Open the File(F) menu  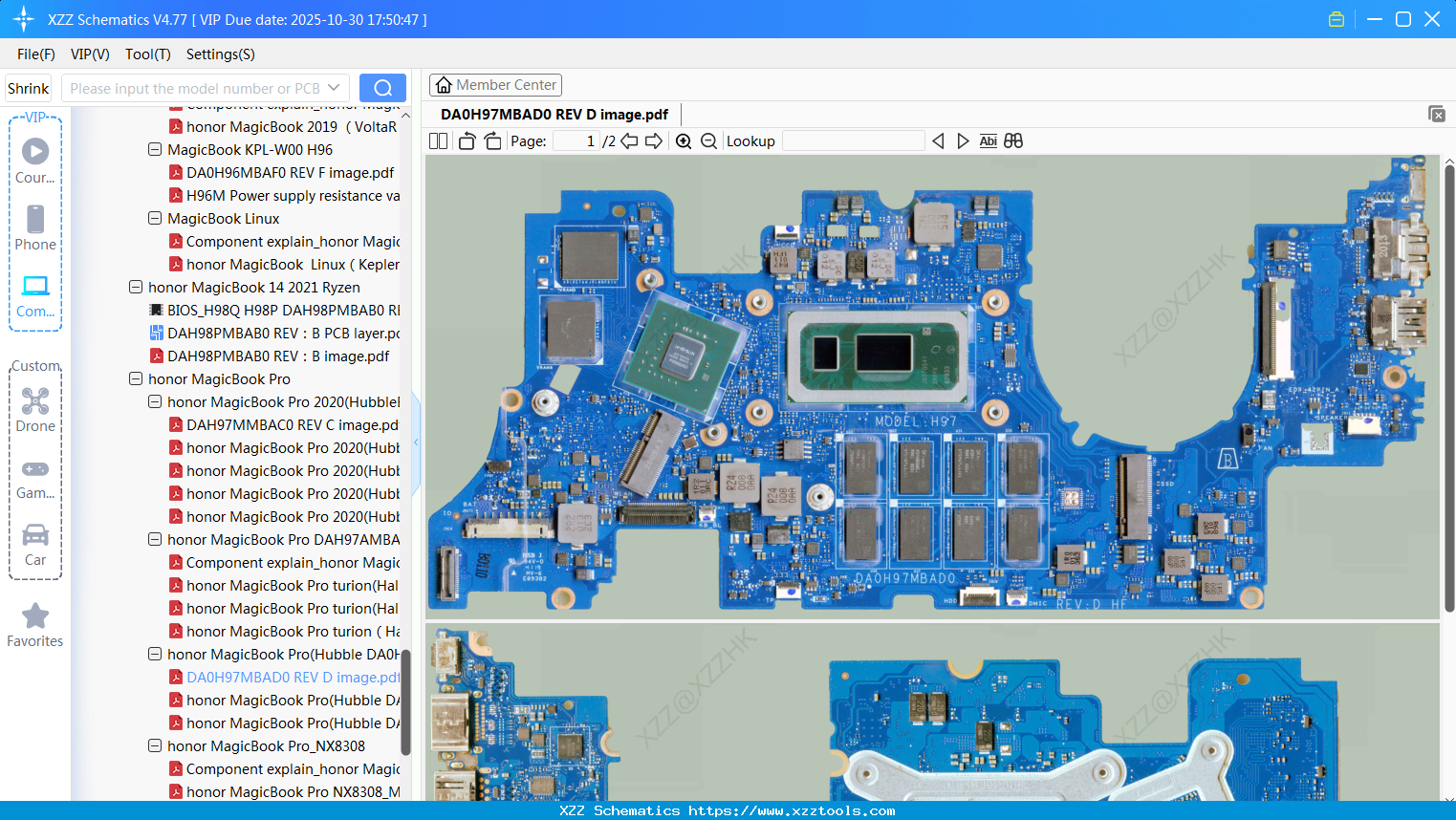pyautogui.click(x=36, y=54)
